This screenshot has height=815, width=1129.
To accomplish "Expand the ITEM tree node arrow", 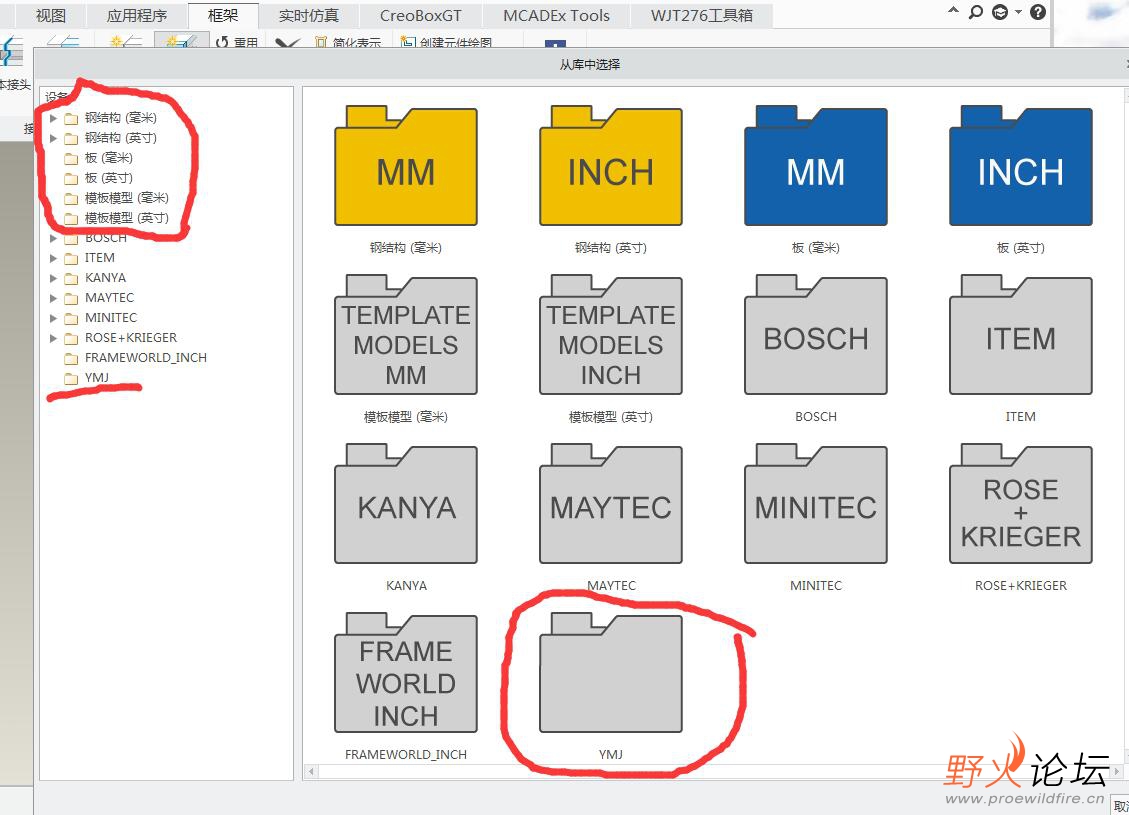I will [x=53, y=258].
